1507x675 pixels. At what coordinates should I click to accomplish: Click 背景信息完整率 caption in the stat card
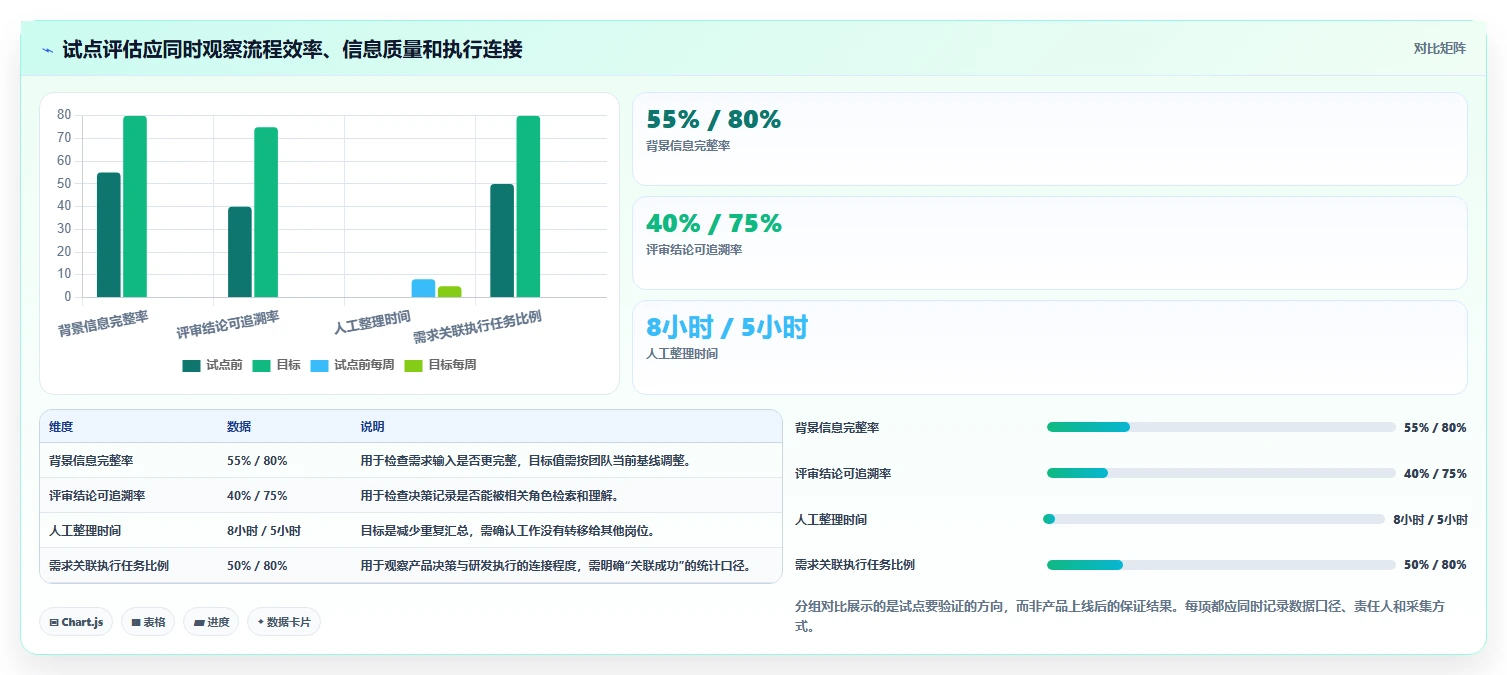[x=688, y=146]
